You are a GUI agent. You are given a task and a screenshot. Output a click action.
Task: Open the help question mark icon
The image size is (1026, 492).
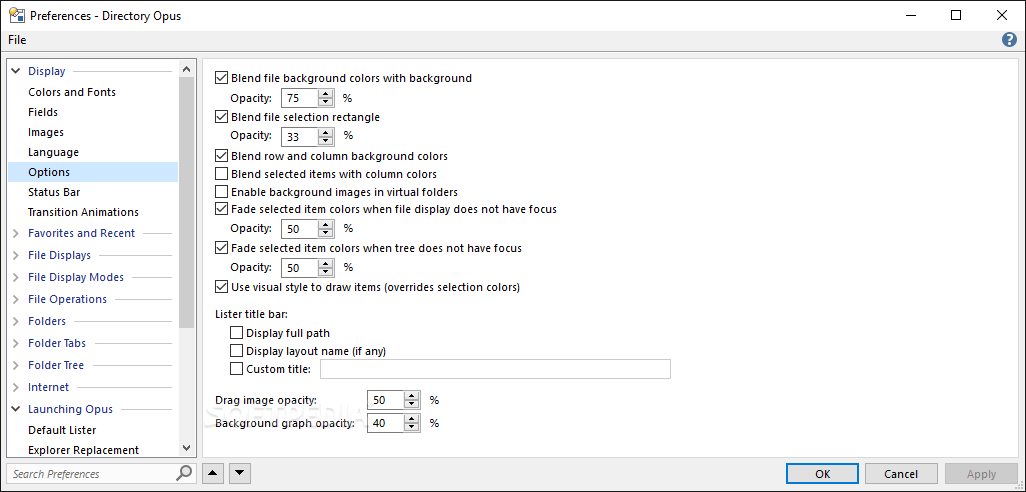point(1009,40)
